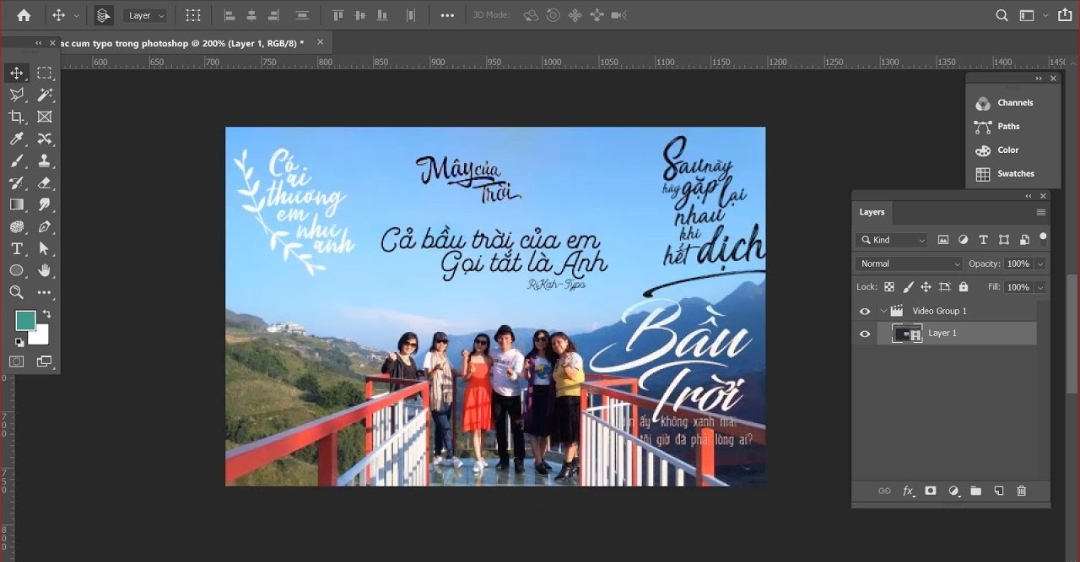Pick the Magic Wand tool
1080x562 pixels.
click(45, 95)
